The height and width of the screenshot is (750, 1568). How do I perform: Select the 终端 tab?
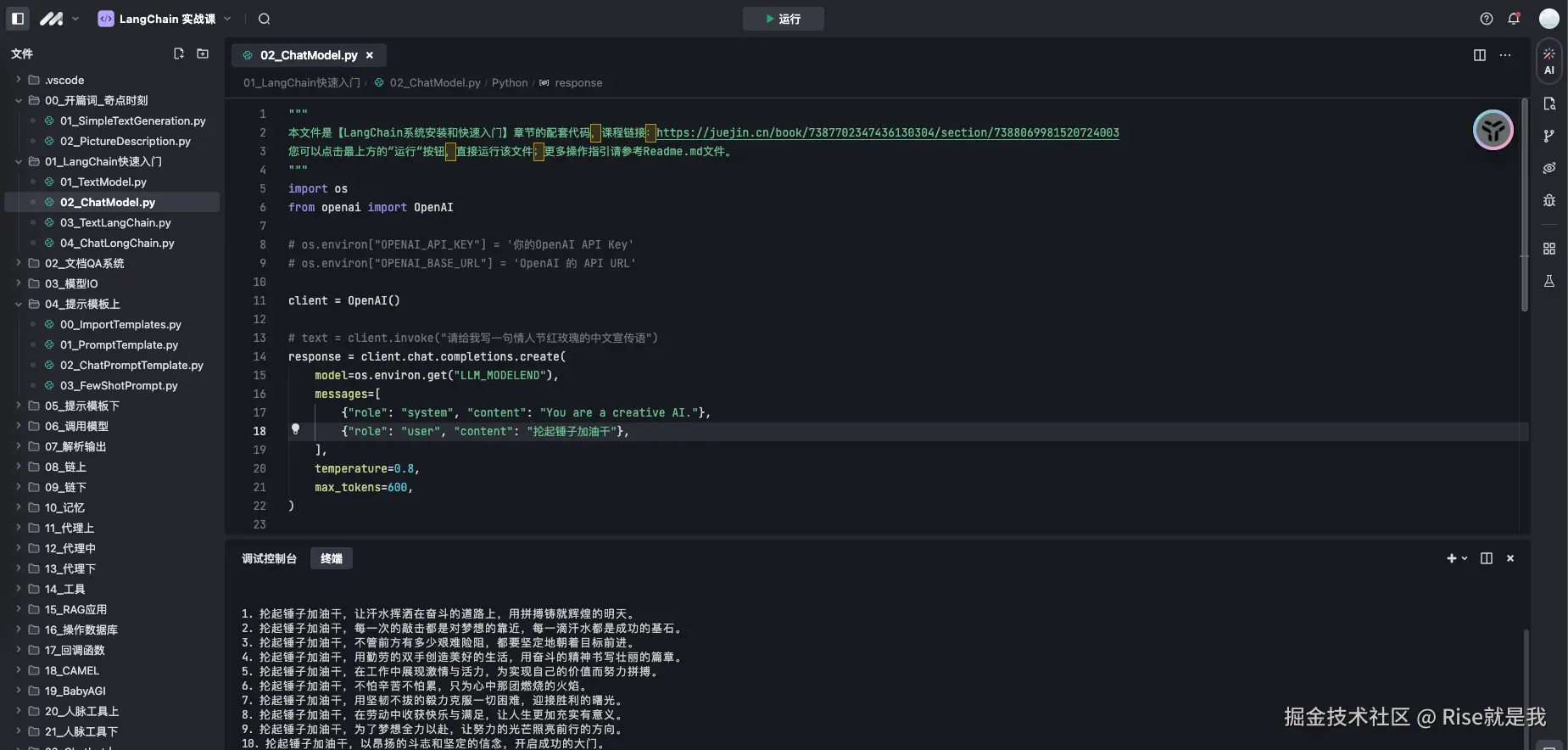(332, 558)
